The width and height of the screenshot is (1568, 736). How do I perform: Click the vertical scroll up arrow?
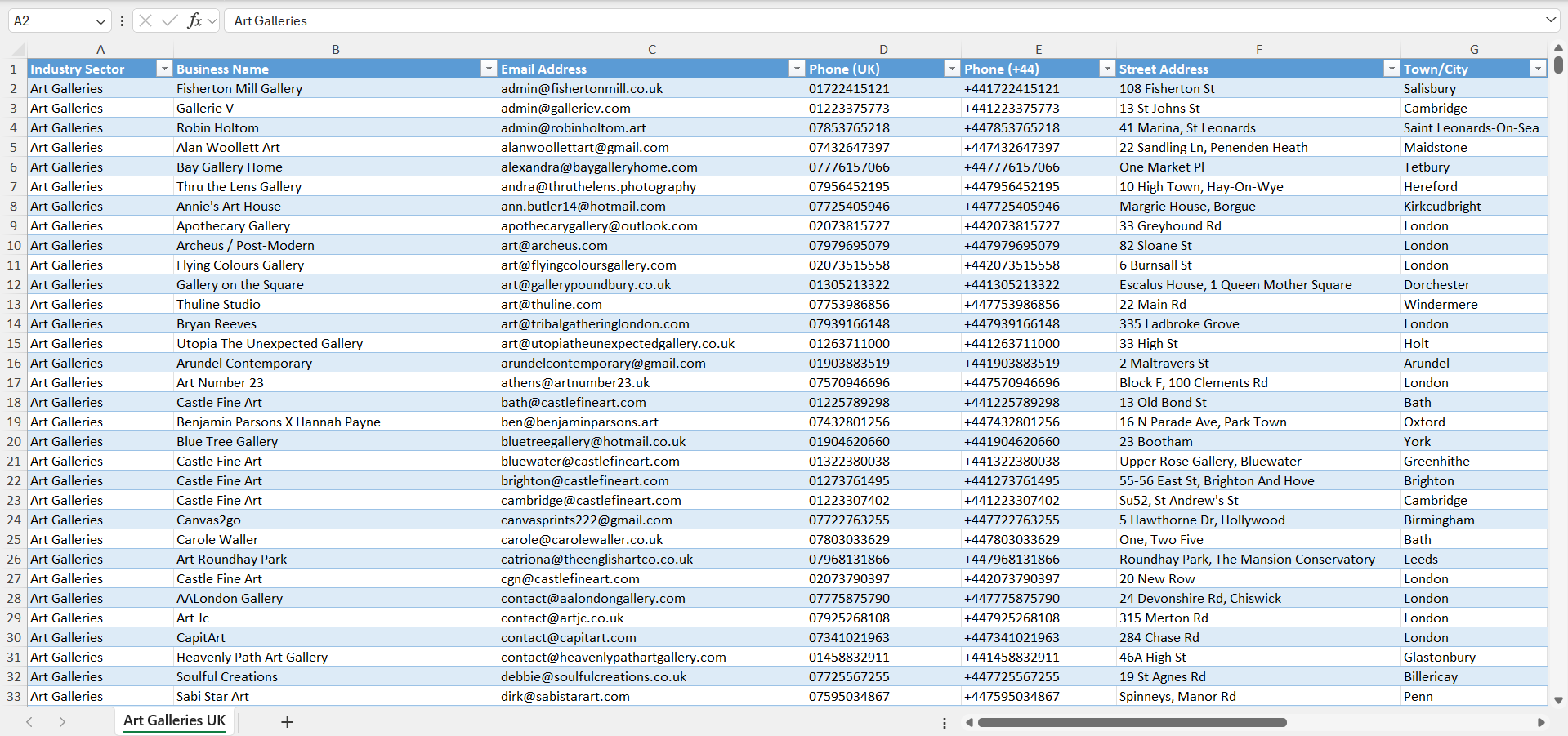click(x=1558, y=47)
